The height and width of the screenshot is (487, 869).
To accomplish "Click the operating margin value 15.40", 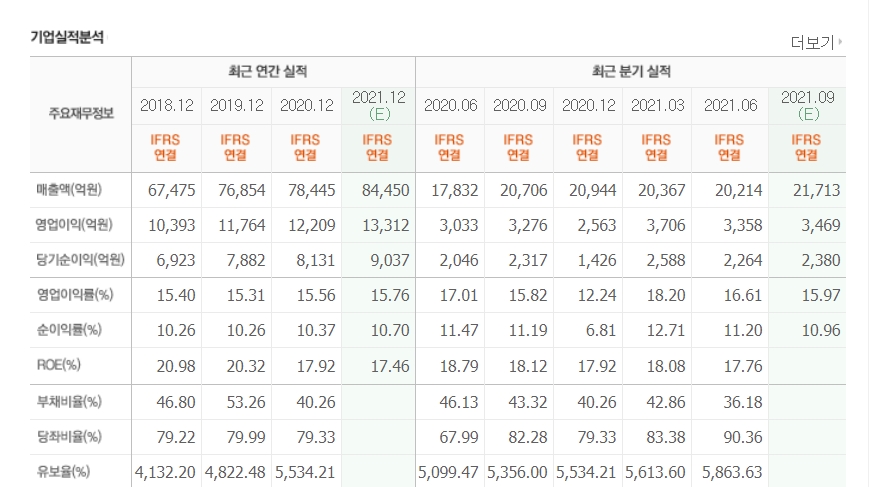I will click(176, 295).
